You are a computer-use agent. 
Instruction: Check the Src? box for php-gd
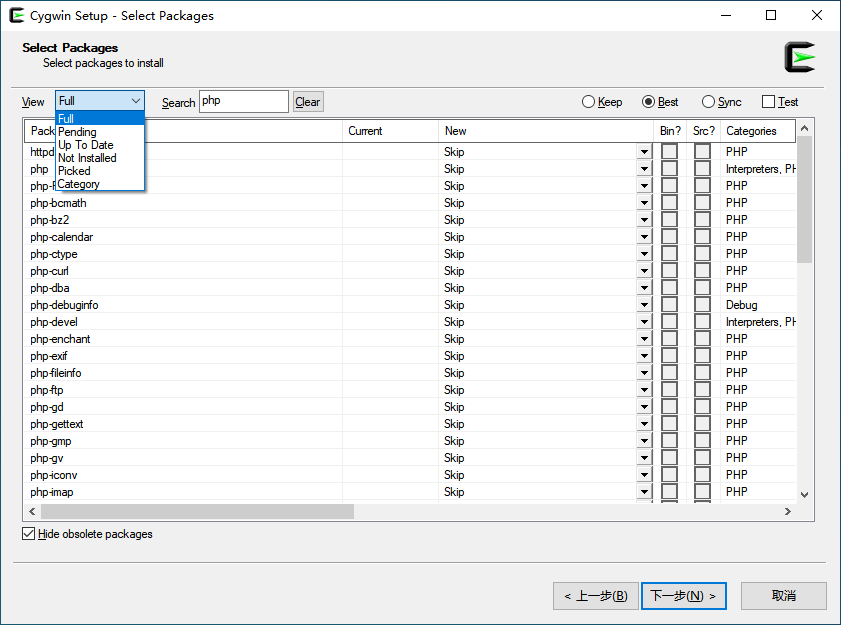(x=702, y=407)
